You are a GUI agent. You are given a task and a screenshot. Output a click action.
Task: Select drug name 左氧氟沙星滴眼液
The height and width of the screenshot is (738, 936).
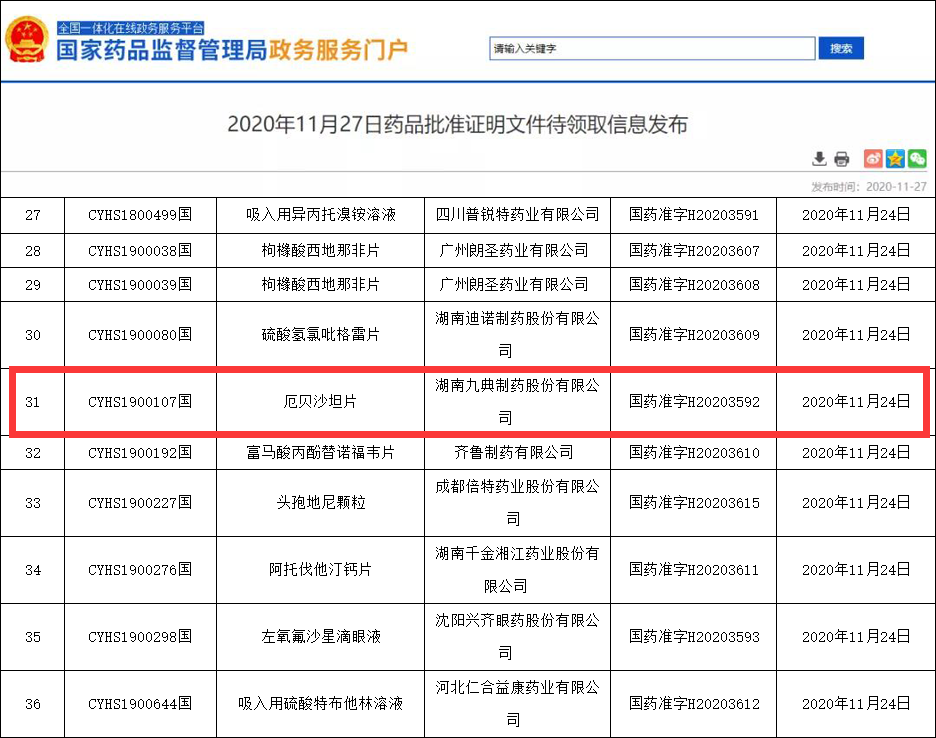(321, 636)
